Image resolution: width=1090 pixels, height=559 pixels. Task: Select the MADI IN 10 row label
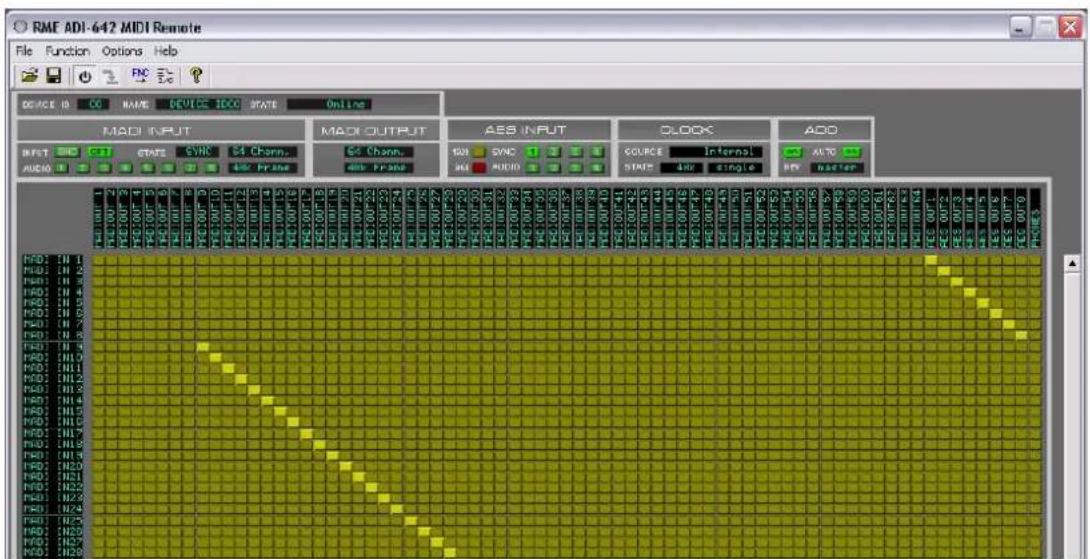coord(54,357)
